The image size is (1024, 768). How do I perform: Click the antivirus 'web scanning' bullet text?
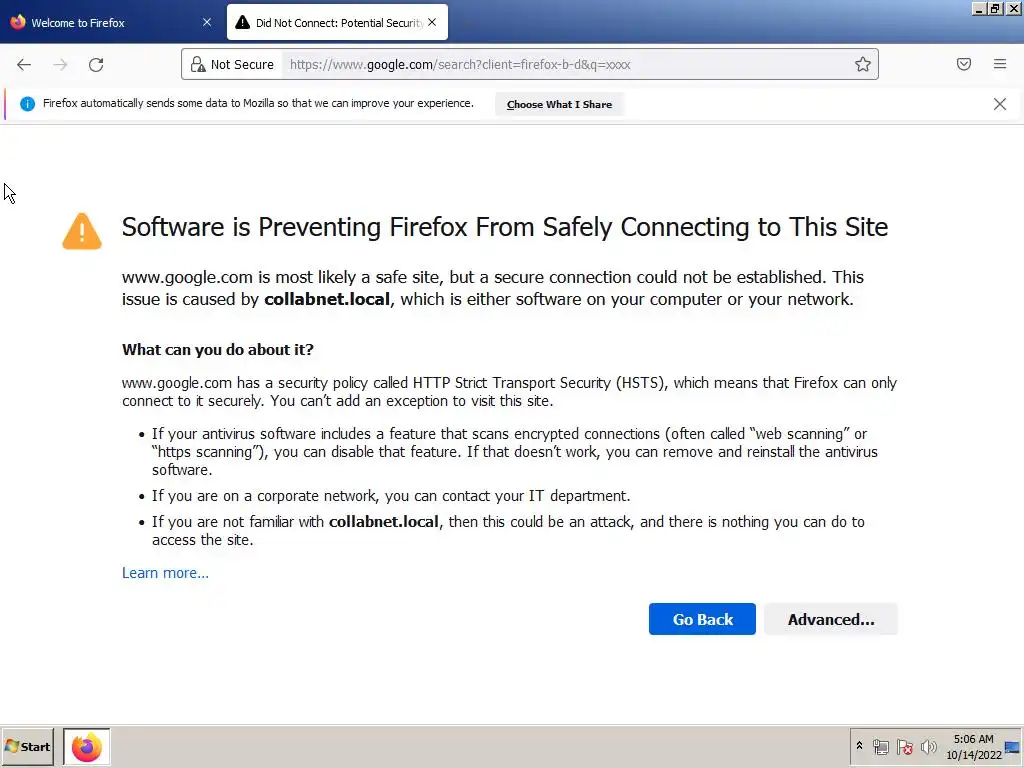pos(515,451)
